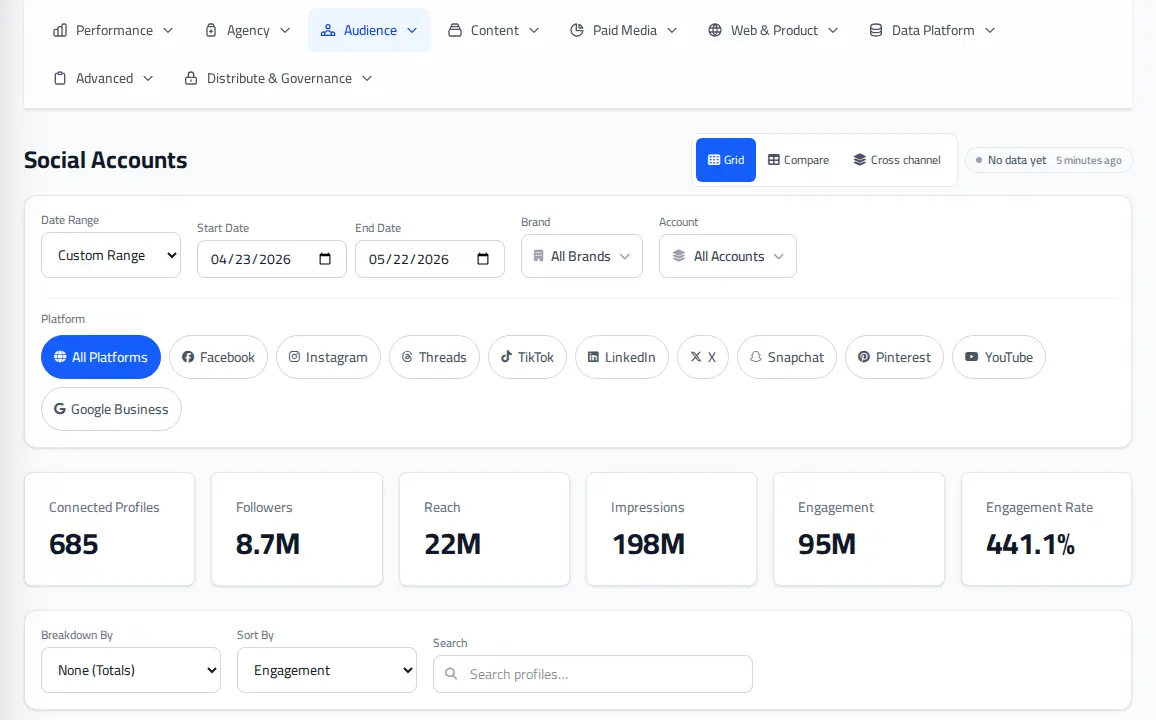Expand the All Accounts dropdown
This screenshot has width=1156, height=720.
(728, 256)
